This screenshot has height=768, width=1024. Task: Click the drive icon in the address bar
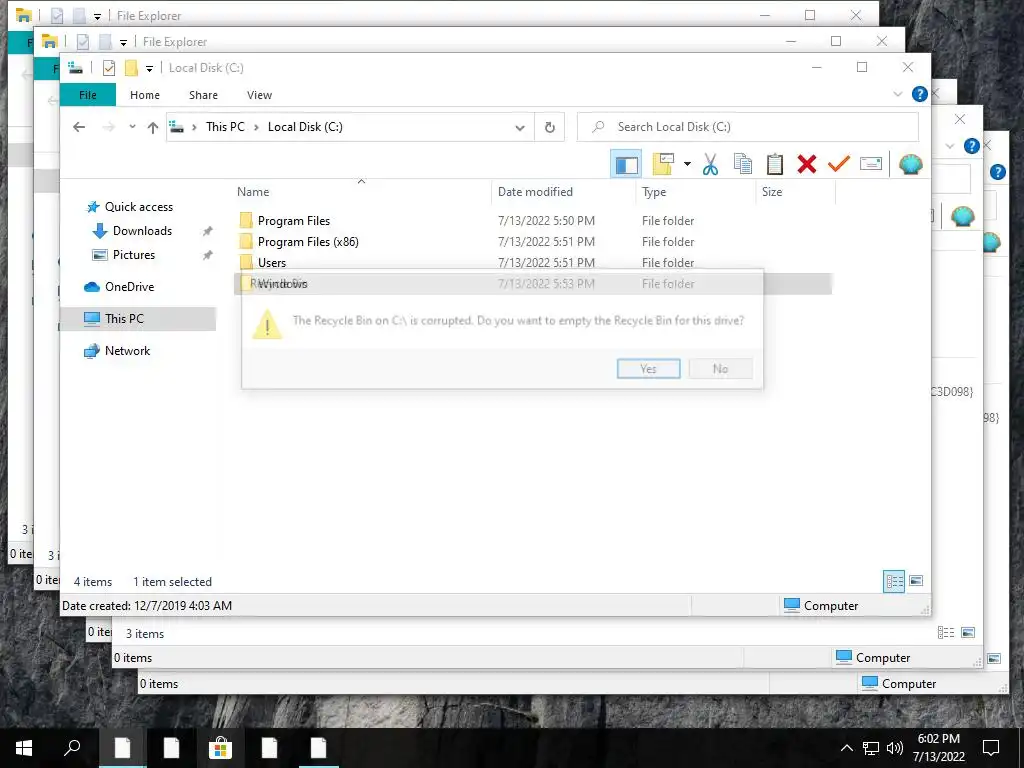coord(176,127)
